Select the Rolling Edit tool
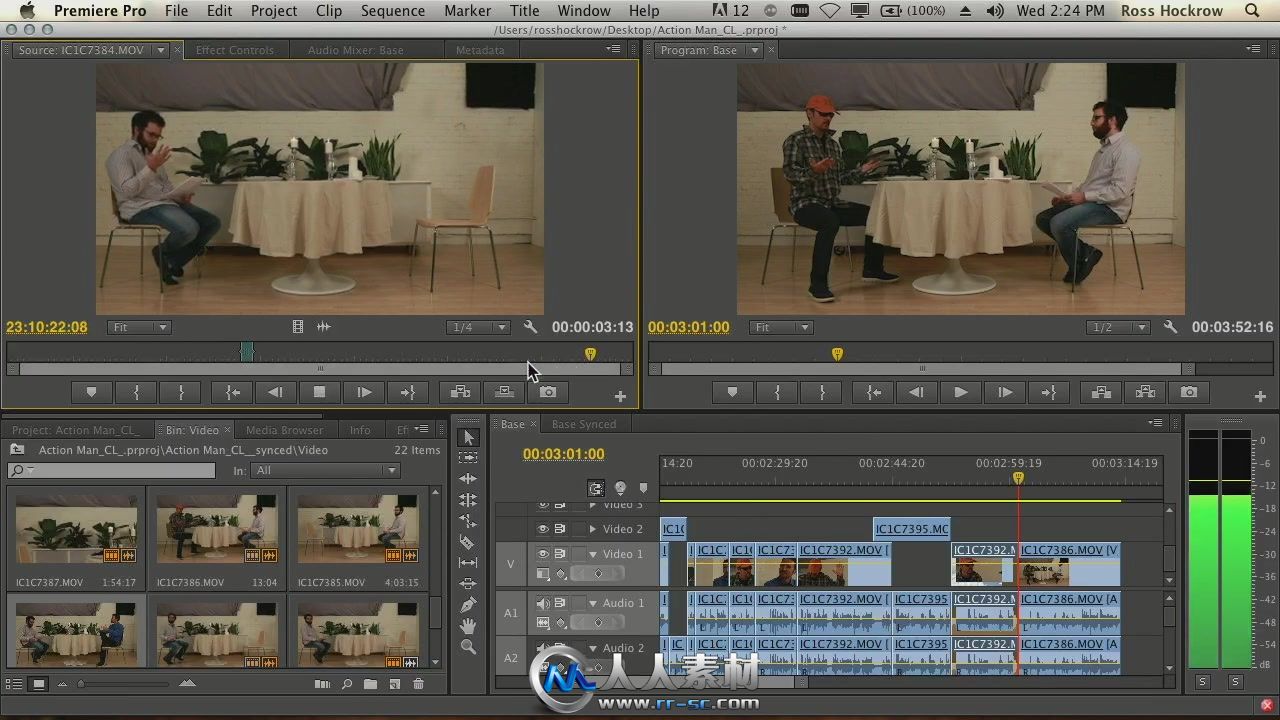1280x720 pixels. 468,499
